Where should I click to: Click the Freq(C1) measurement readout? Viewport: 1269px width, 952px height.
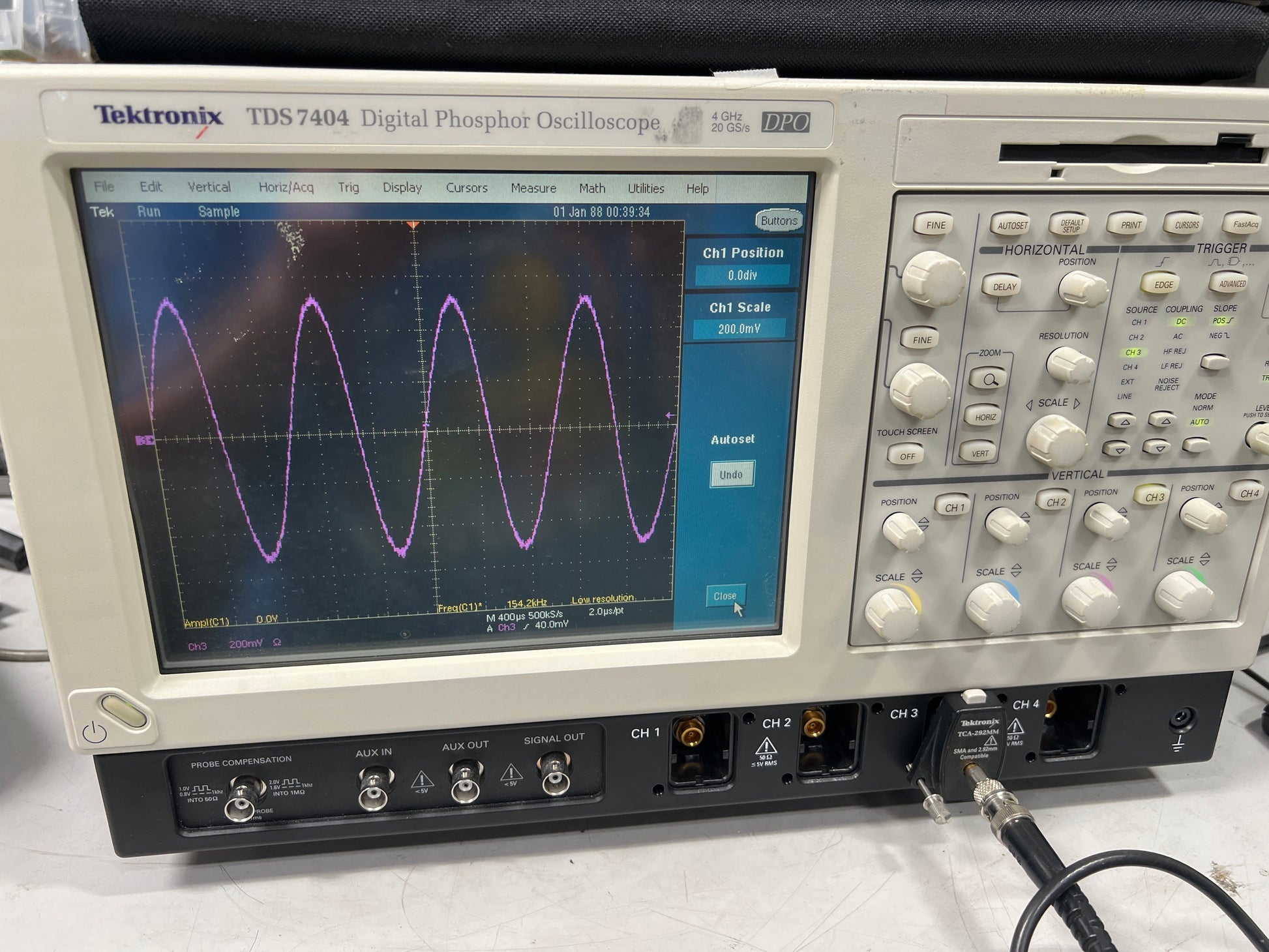coord(492,605)
